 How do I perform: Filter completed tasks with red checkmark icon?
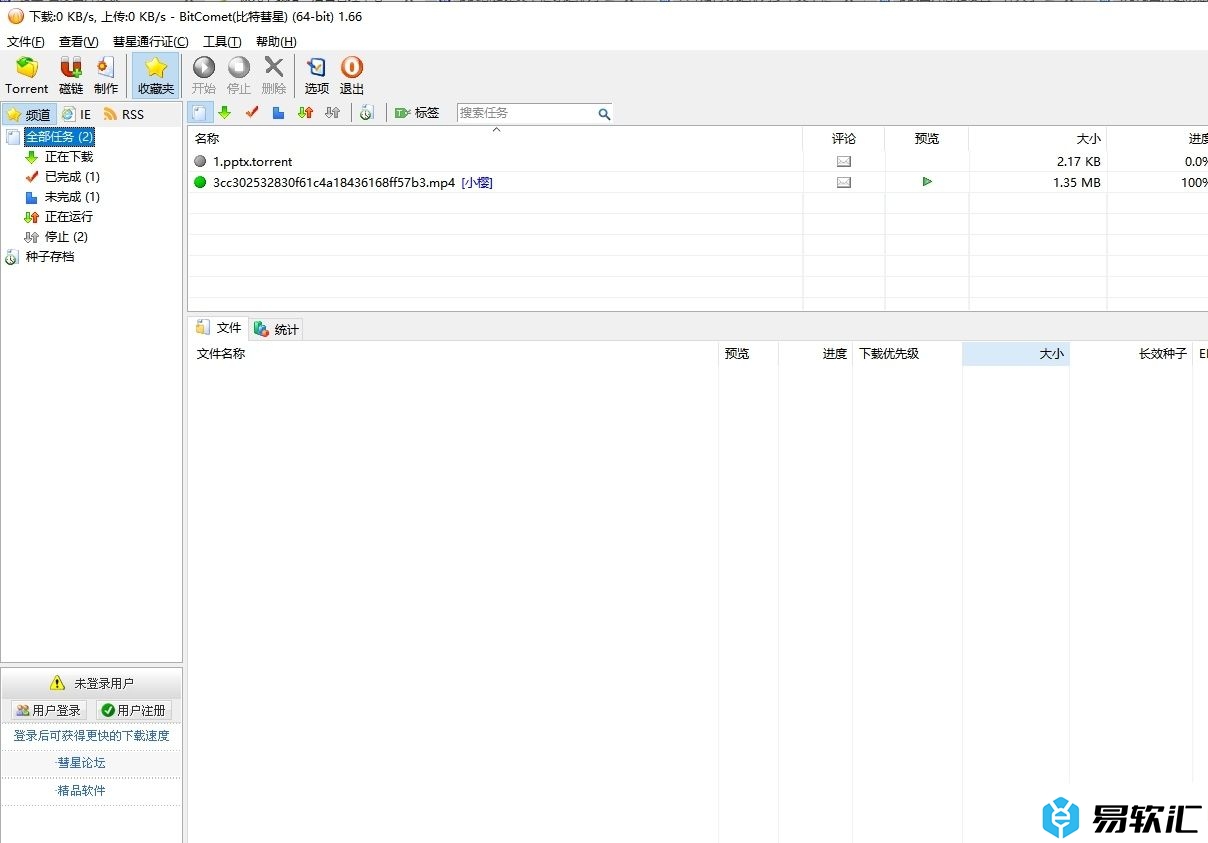pos(252,113)
